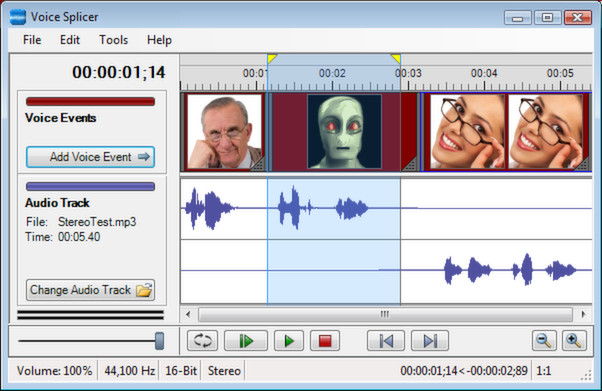The width and height of the screenshot is (602, 391).
Task: Click the scrollbar right arrow
Action: tap(584, 315)
